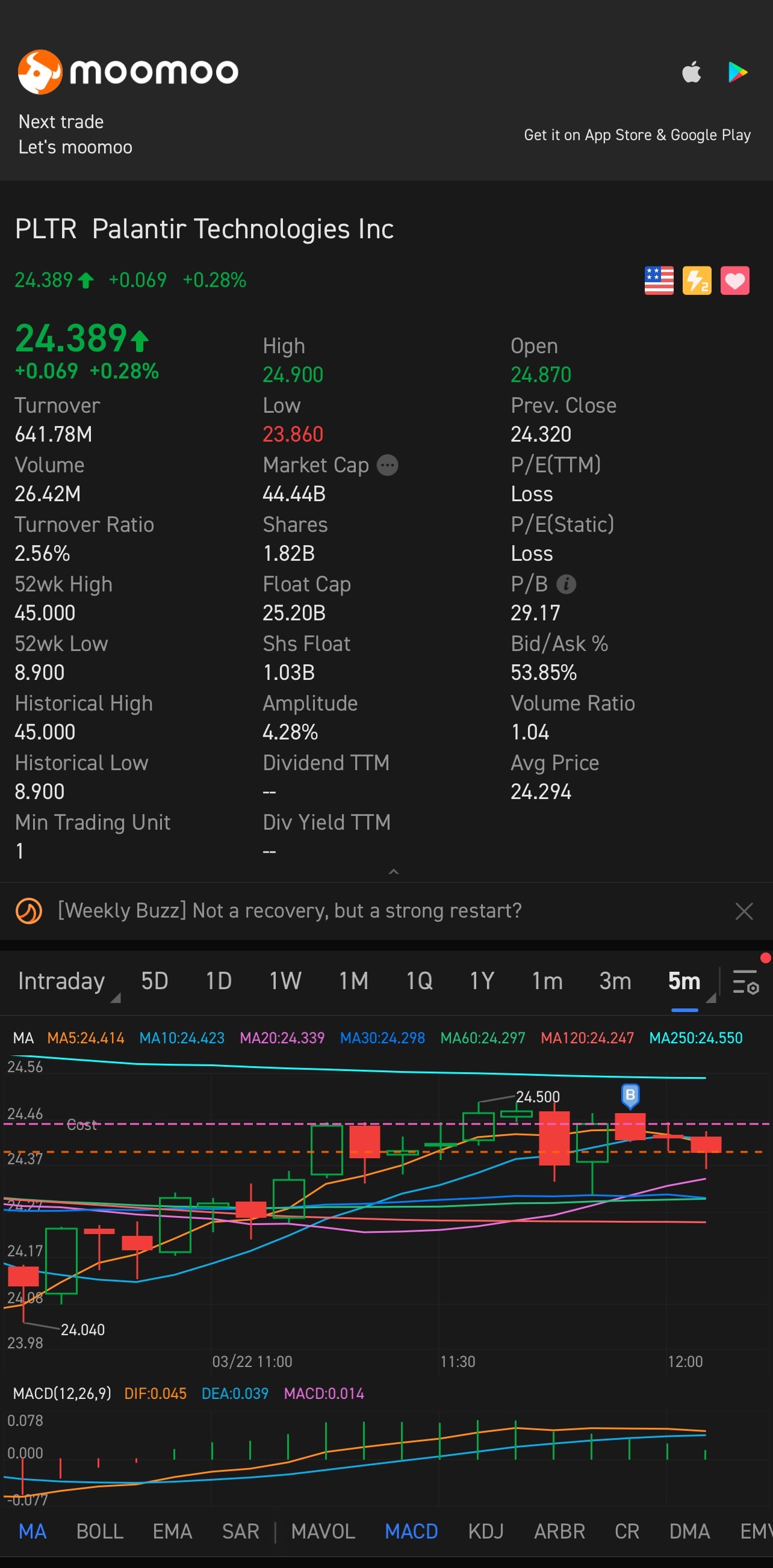The height and width of the screenshot is (1568, 773).
Task: Switch to the 3m minute chart tab
Action: pyautogui.click(x=615, y=981)
